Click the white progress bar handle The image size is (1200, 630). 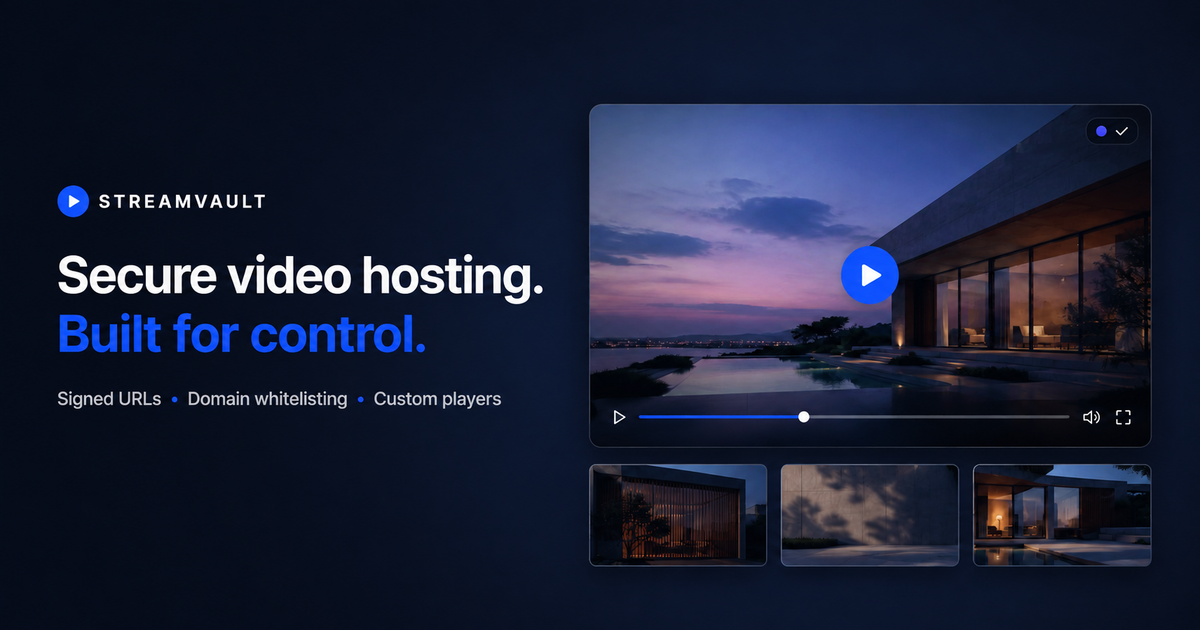[x=804, y=417]
